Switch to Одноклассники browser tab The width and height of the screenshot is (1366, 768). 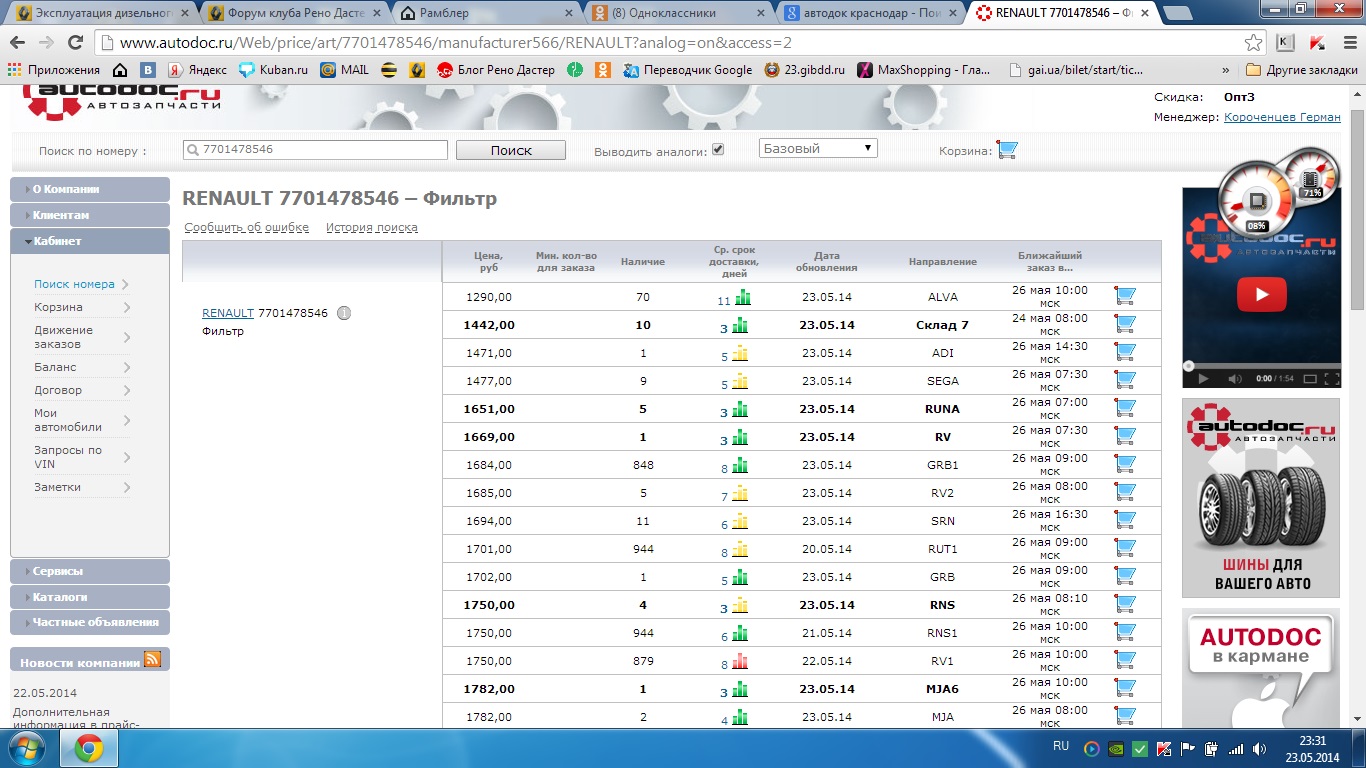676,14
